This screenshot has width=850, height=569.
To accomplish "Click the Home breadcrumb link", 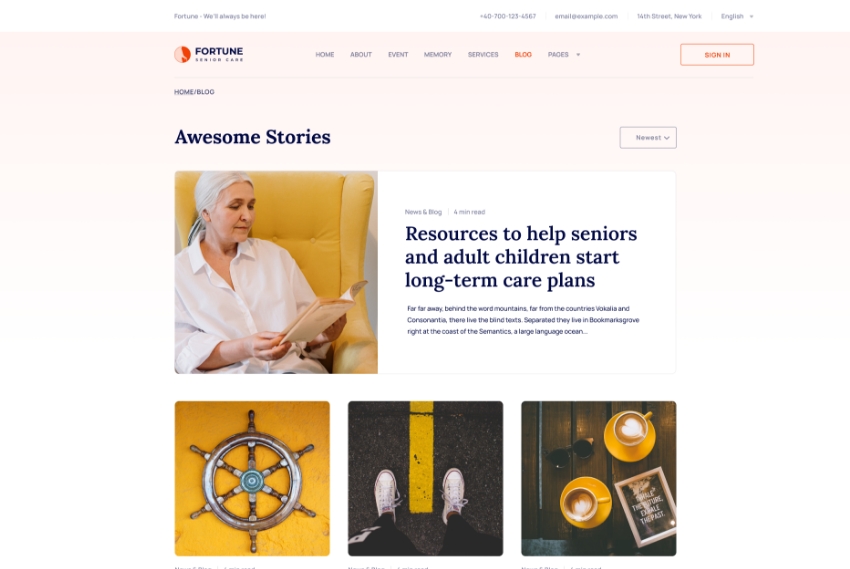I will (184, 92).
